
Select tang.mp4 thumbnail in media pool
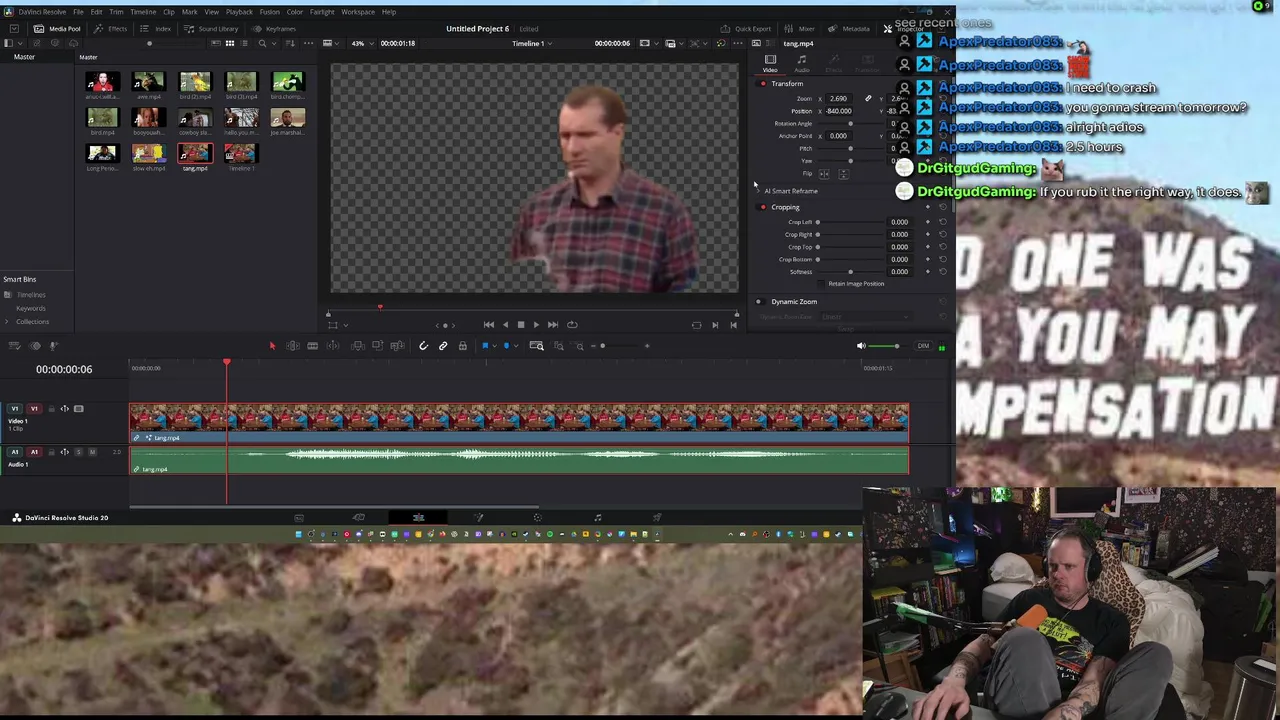195,153
